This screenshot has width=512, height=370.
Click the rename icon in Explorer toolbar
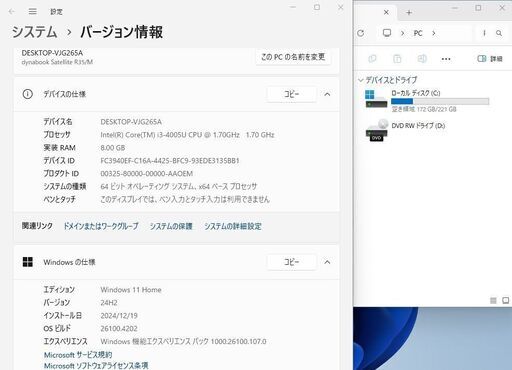[x=422, y=59]
